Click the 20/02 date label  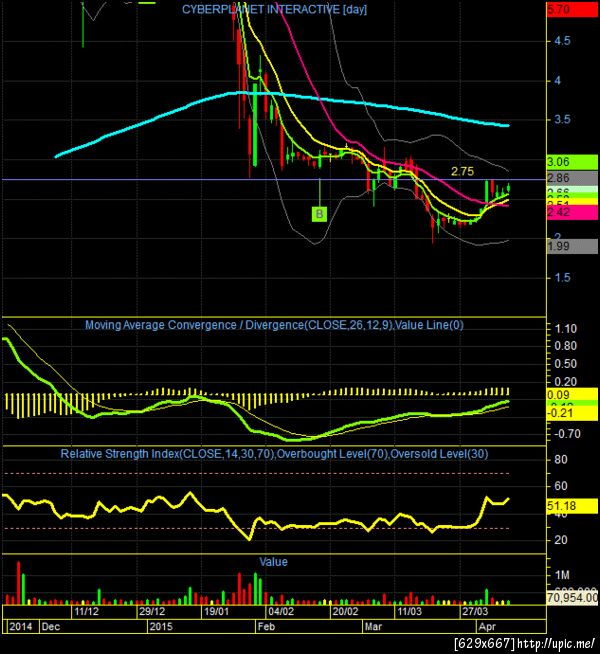[x=345, y=612]
